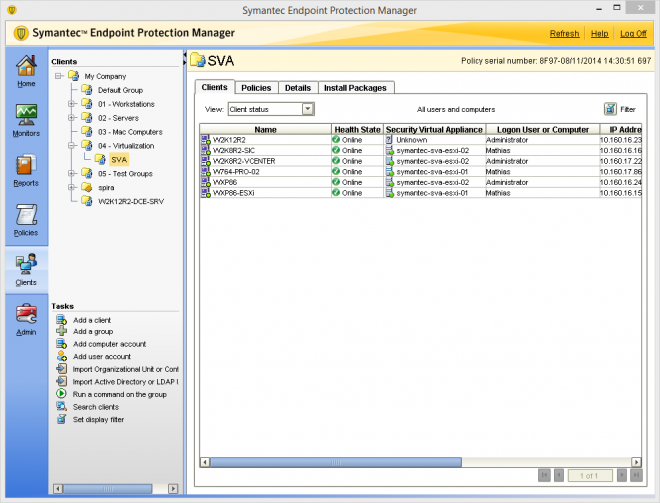
Task: Click the Add a group plus icon
Action: pos(61,331)
